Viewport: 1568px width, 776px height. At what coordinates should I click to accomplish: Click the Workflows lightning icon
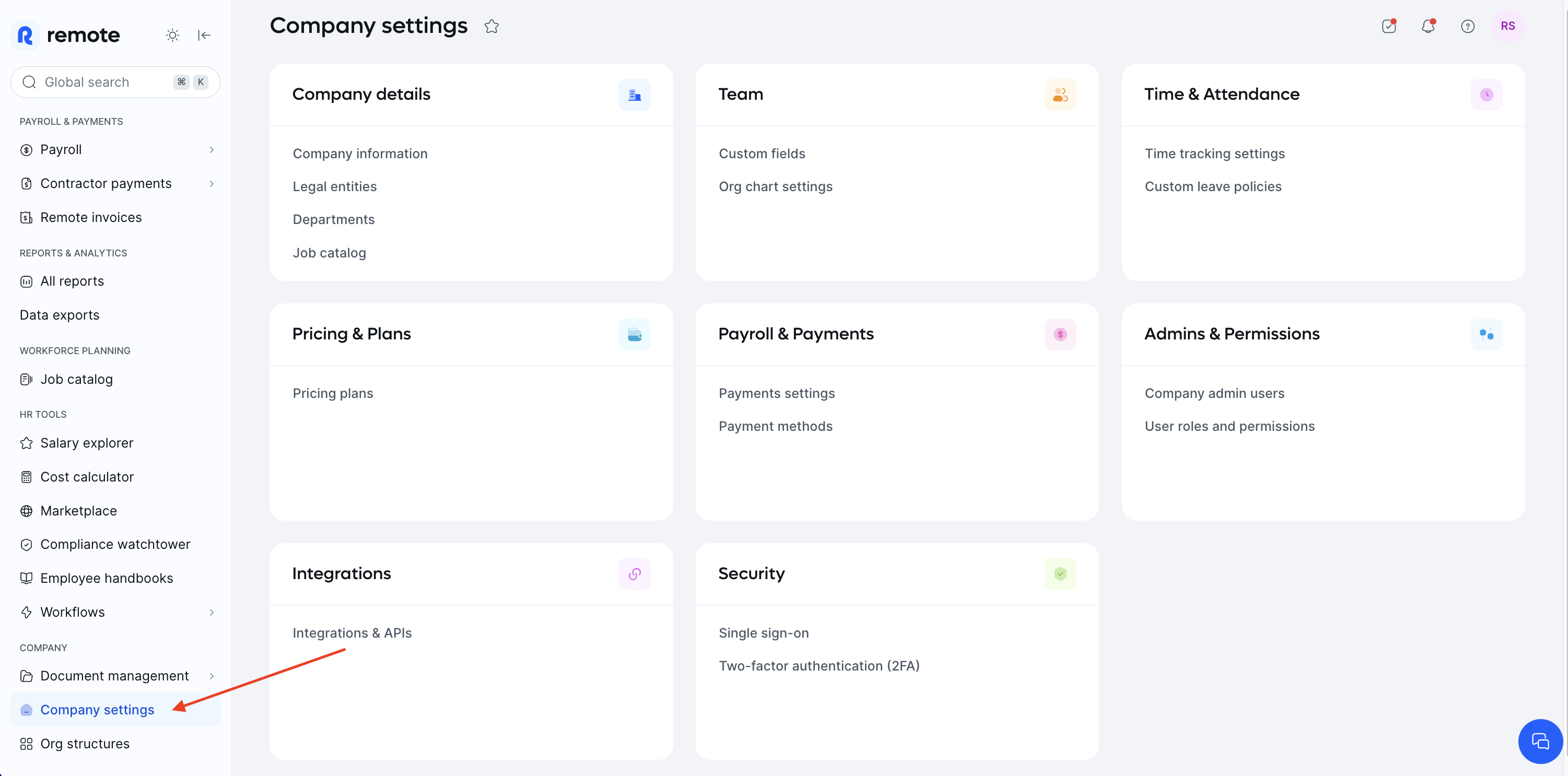point(26,612)
